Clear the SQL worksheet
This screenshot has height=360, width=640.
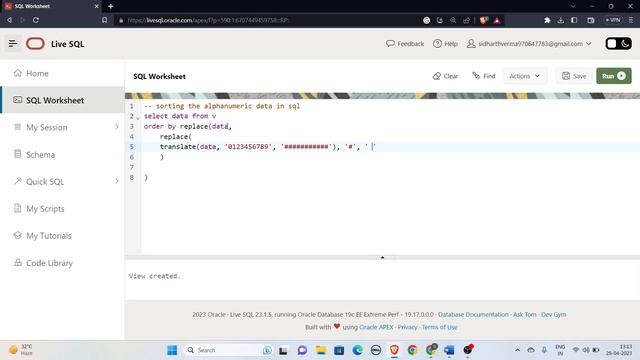tap(445, 76)
